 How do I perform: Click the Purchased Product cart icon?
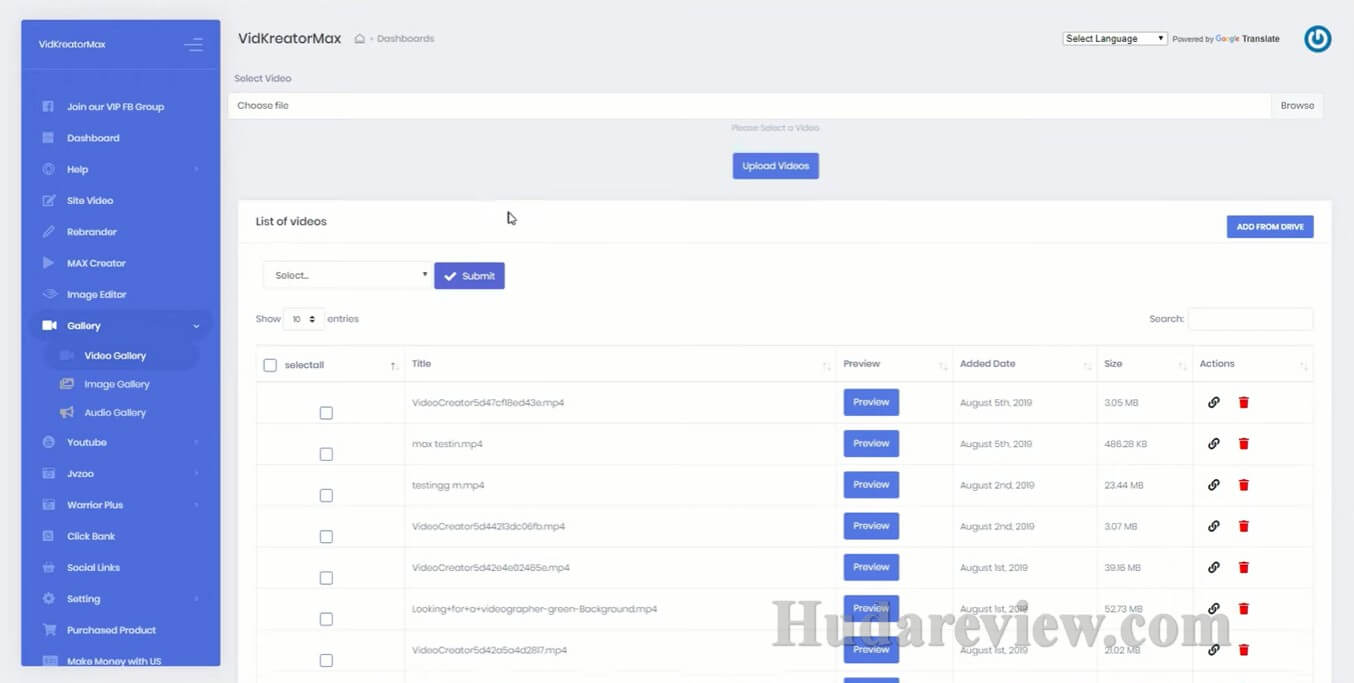pos(48,630)
